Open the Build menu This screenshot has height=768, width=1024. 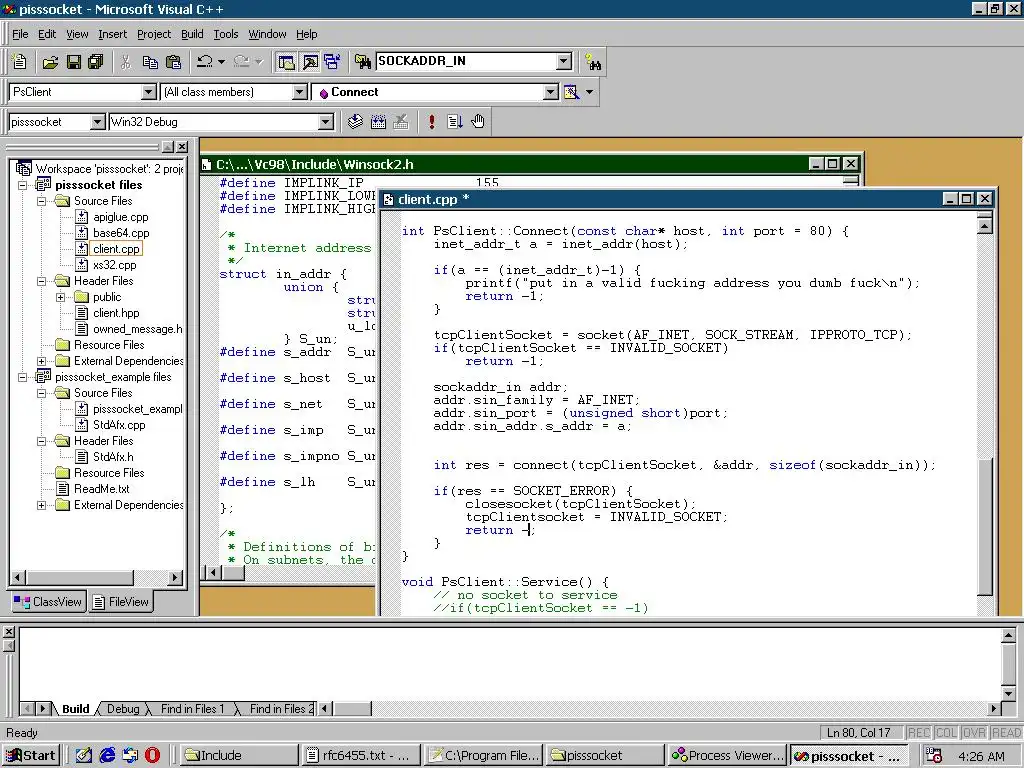tap(192, 34)
